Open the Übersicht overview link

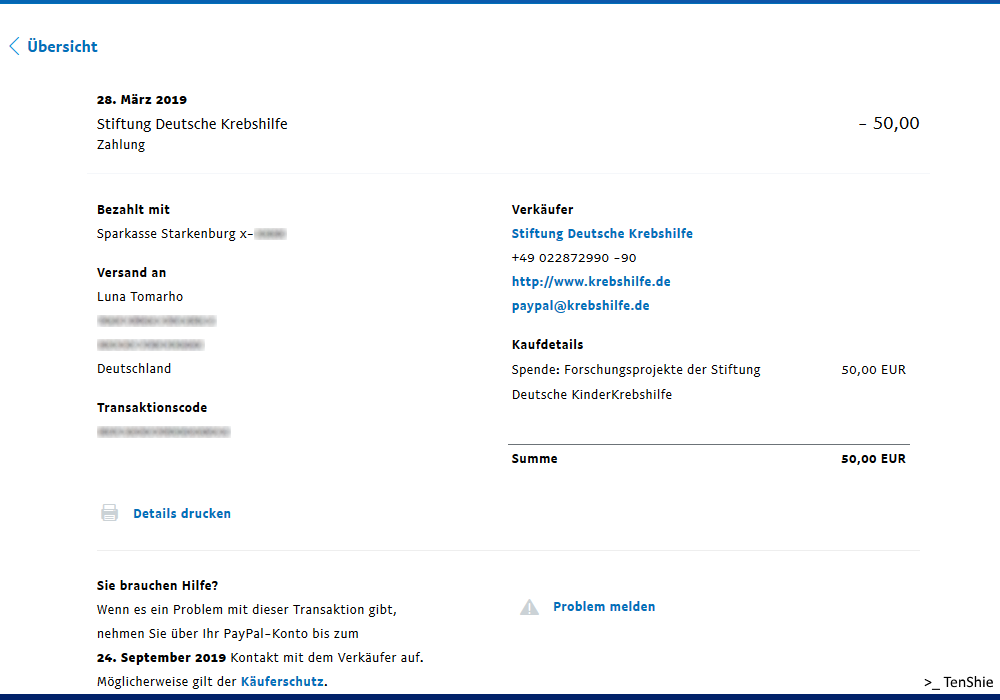[62, 47]
